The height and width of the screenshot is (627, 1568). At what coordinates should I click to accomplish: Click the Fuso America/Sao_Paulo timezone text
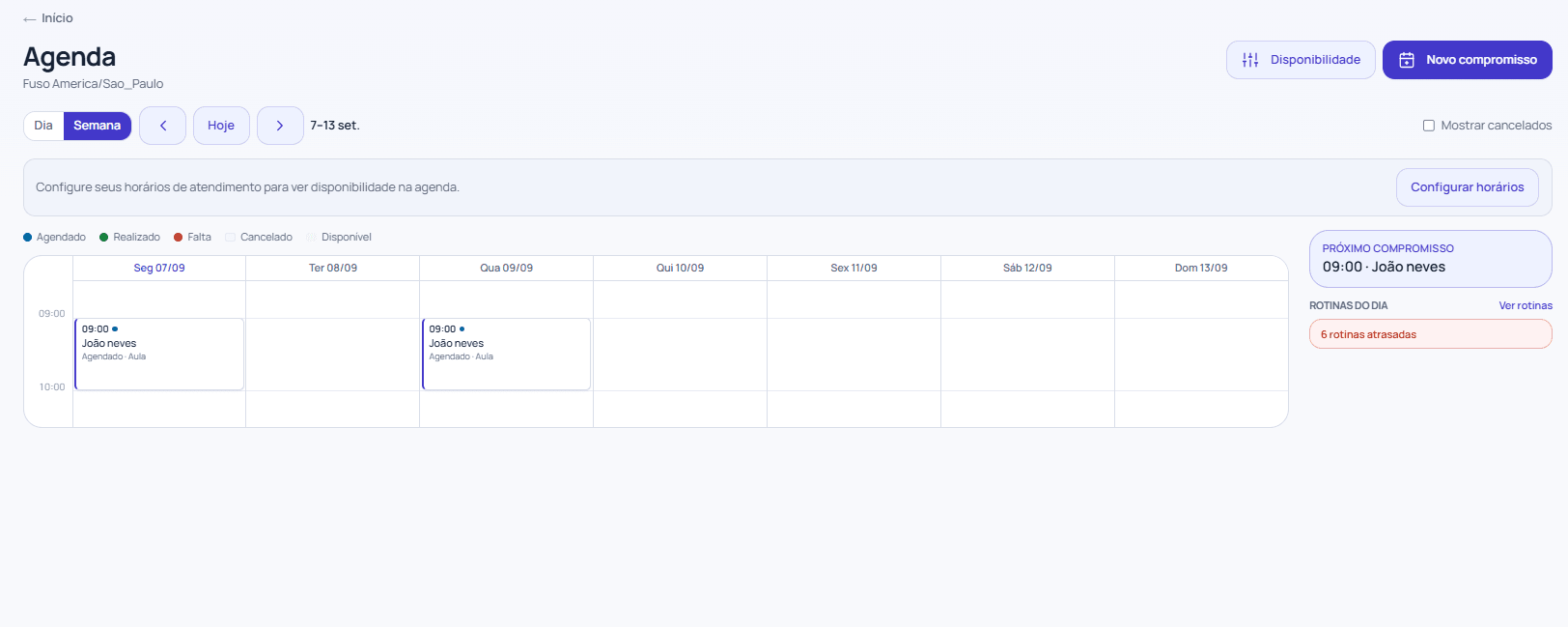[x=94, y=84]
